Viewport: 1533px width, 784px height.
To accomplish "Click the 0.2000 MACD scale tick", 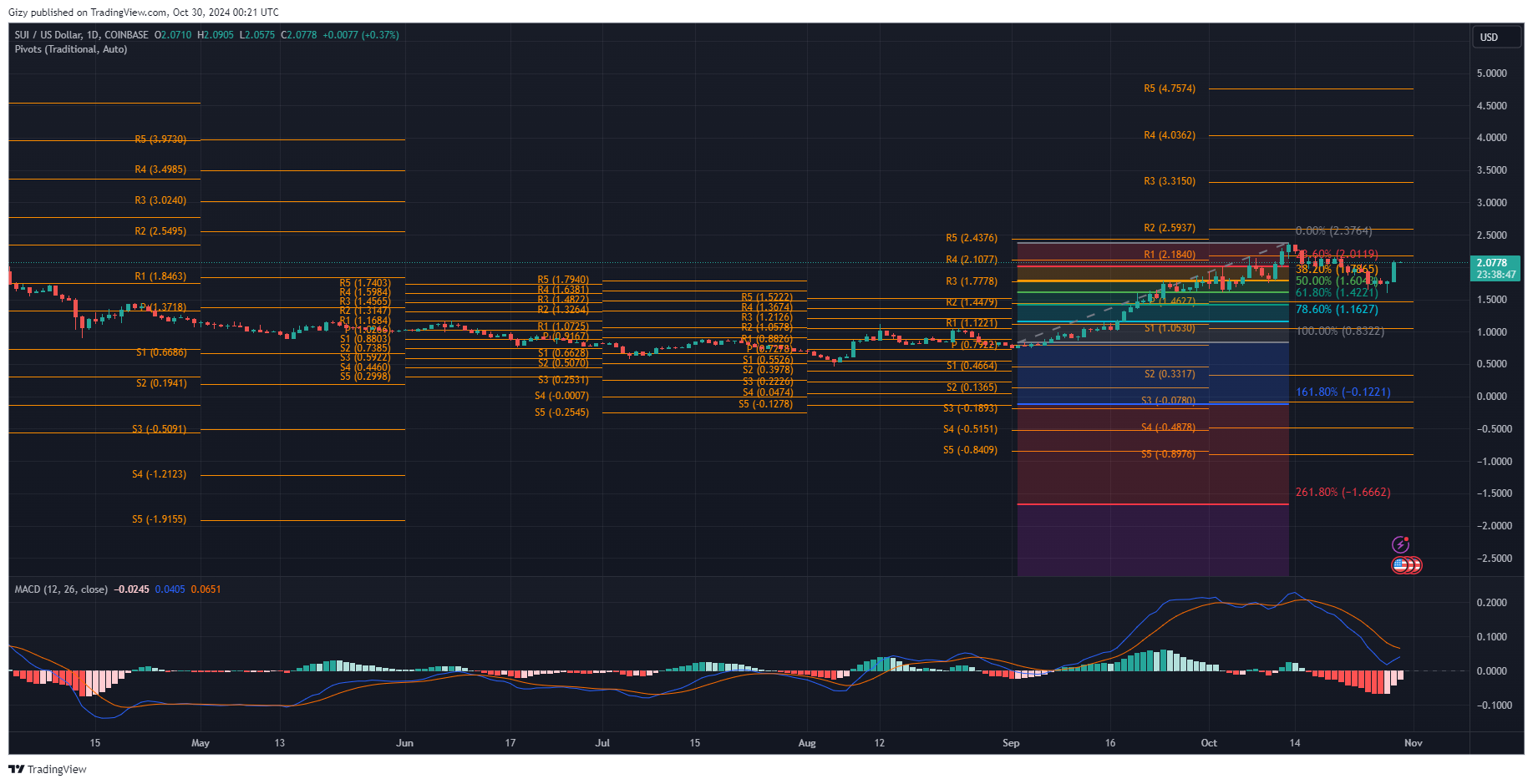I will coord(1491,603).
